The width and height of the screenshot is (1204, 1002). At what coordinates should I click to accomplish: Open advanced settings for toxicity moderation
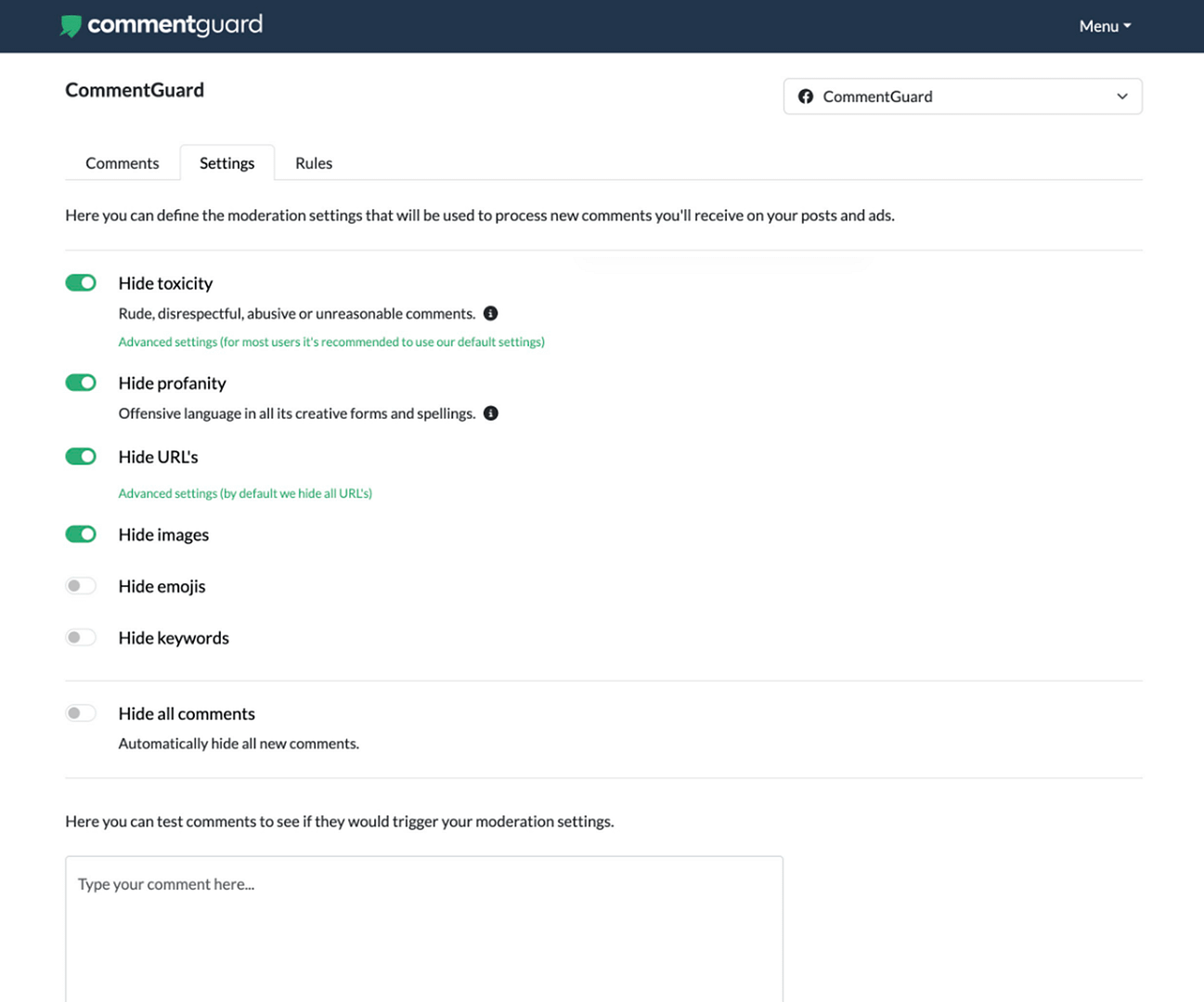pyautogui.click(x=331, y=342)
